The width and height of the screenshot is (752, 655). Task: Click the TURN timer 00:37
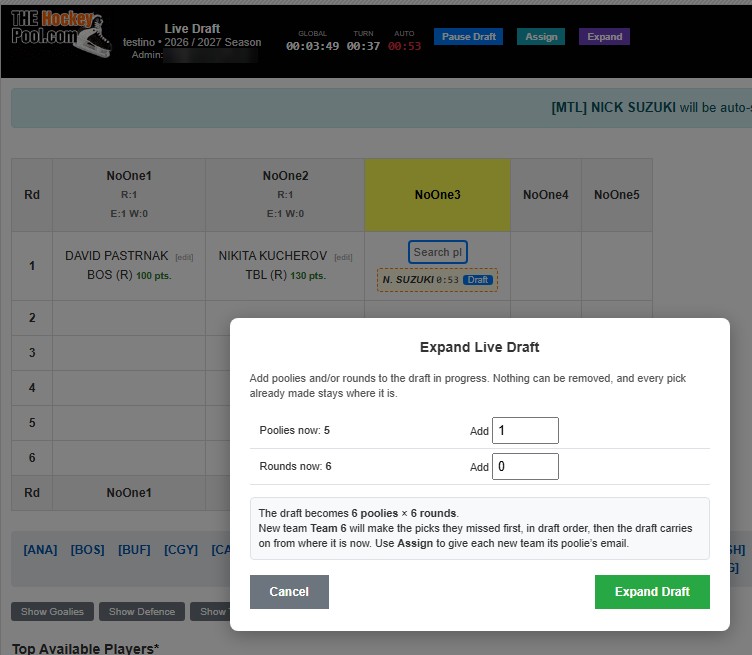[x=363, y=46]
